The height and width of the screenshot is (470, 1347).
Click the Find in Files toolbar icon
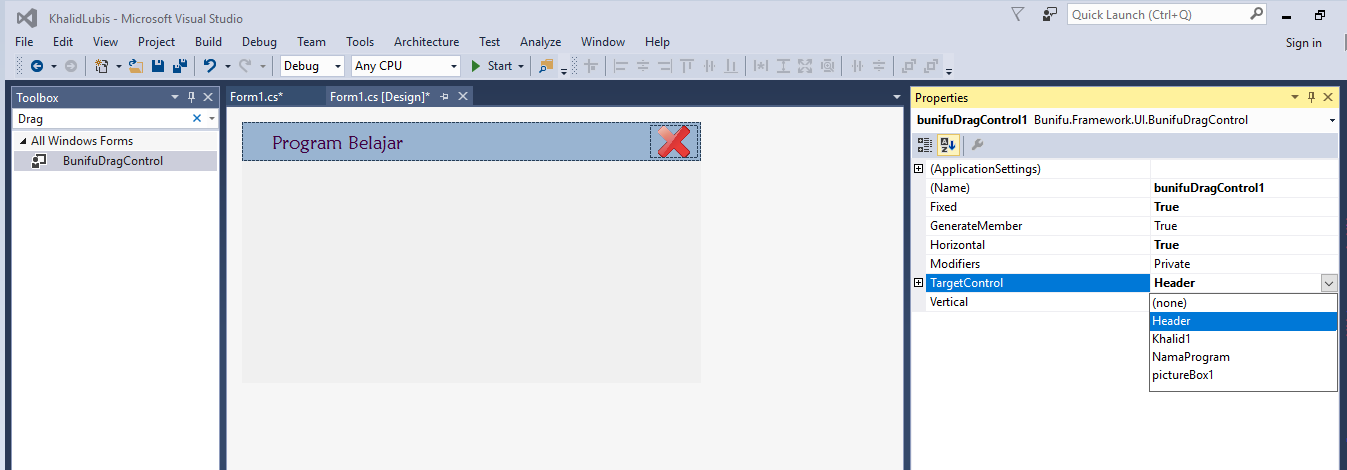tap(546, 66)
